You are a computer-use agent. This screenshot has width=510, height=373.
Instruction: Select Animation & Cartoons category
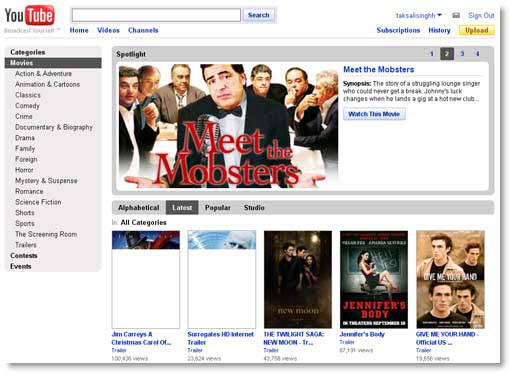point(47,84)
